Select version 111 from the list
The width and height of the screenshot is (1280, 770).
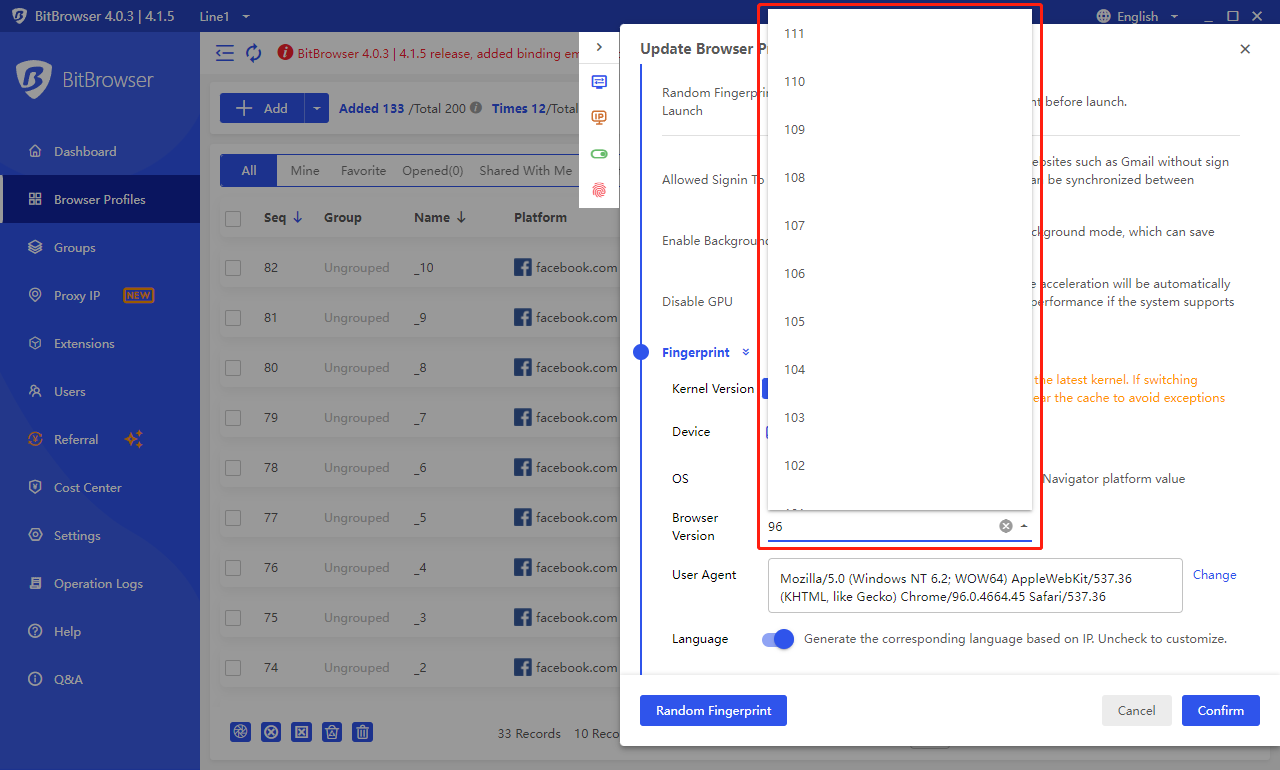900,34
